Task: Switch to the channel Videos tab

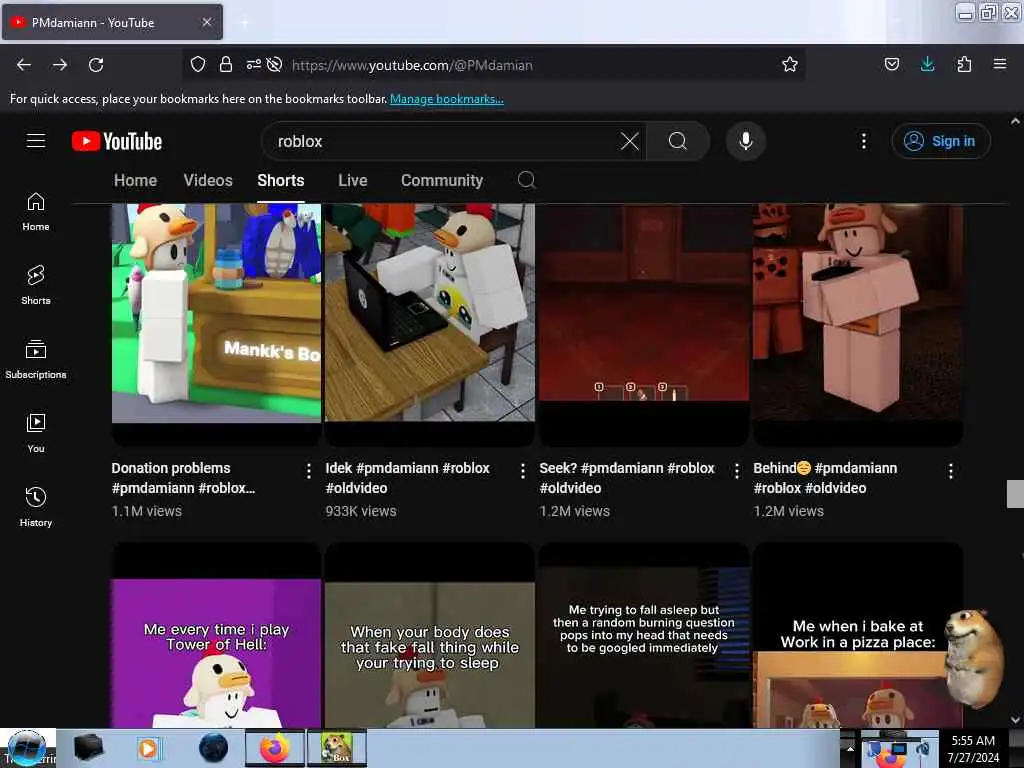Action: tap(208, 180)
